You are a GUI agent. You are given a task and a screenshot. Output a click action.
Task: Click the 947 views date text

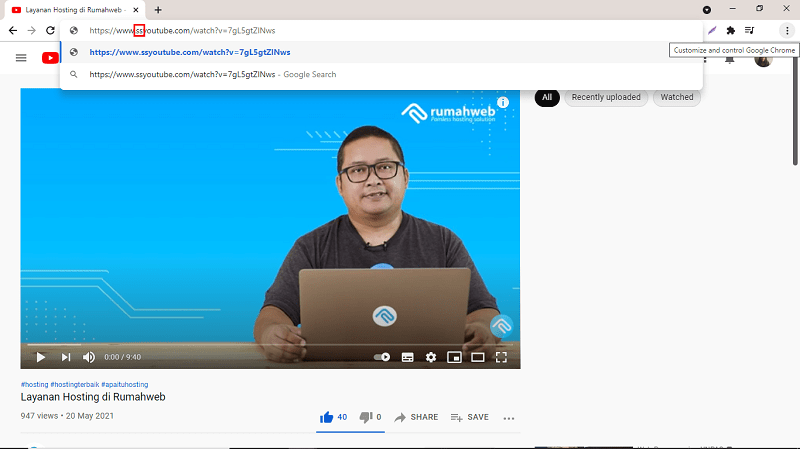click(67, 416)
